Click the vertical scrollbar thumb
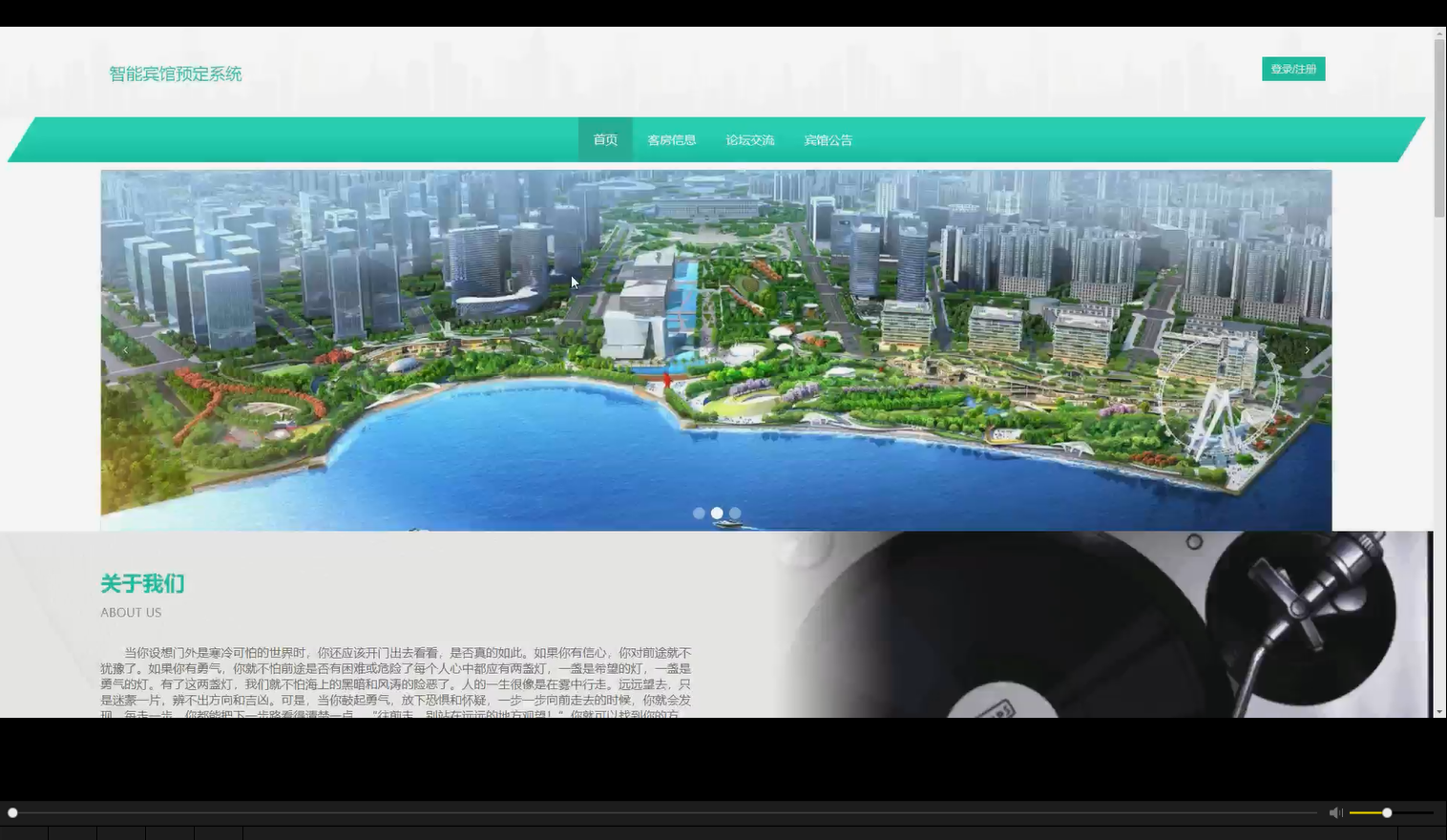Viewport: 1447px width, 840px height. (1439, 129)
